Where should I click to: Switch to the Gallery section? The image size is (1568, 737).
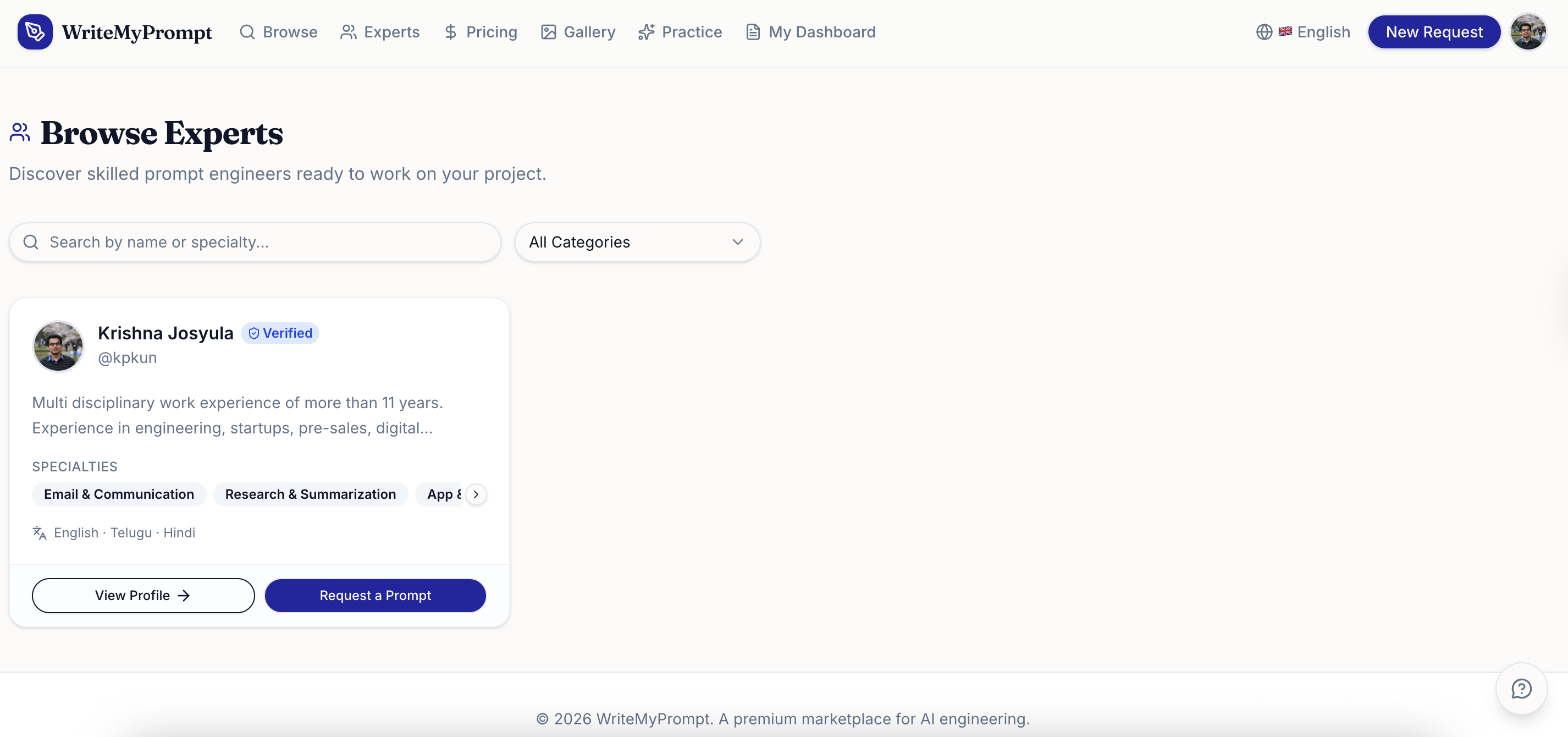tap(588, 32)
